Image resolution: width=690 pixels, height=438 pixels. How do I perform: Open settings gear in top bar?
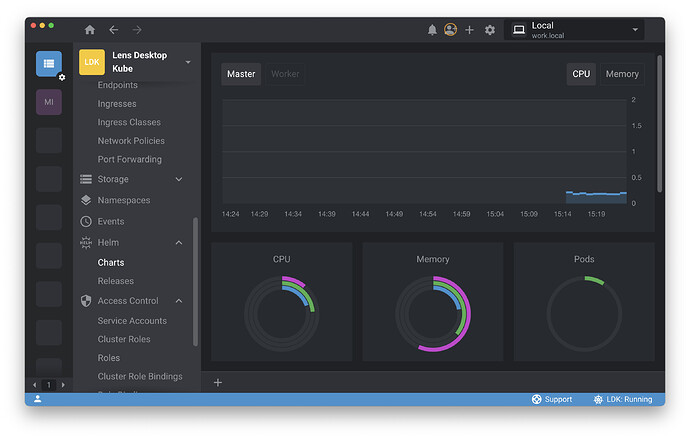490,30
